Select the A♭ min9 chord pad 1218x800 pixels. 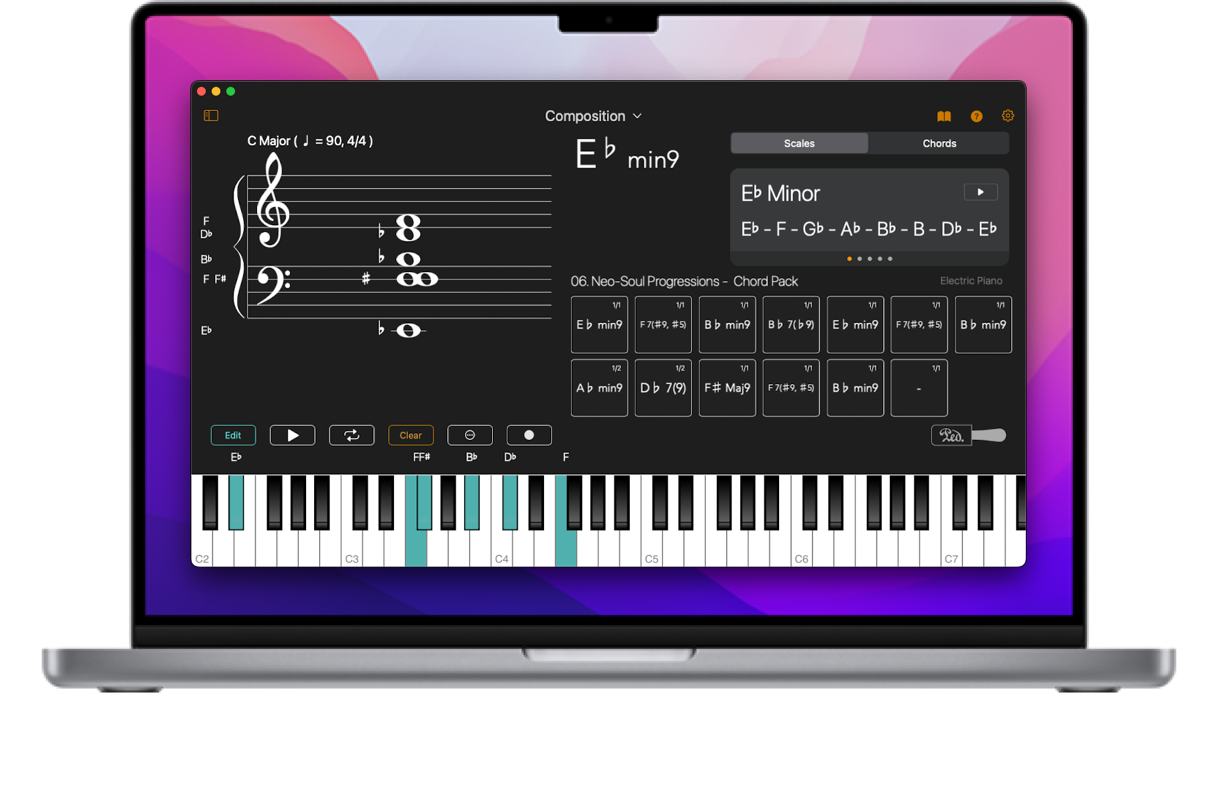[x=599, y=388]
